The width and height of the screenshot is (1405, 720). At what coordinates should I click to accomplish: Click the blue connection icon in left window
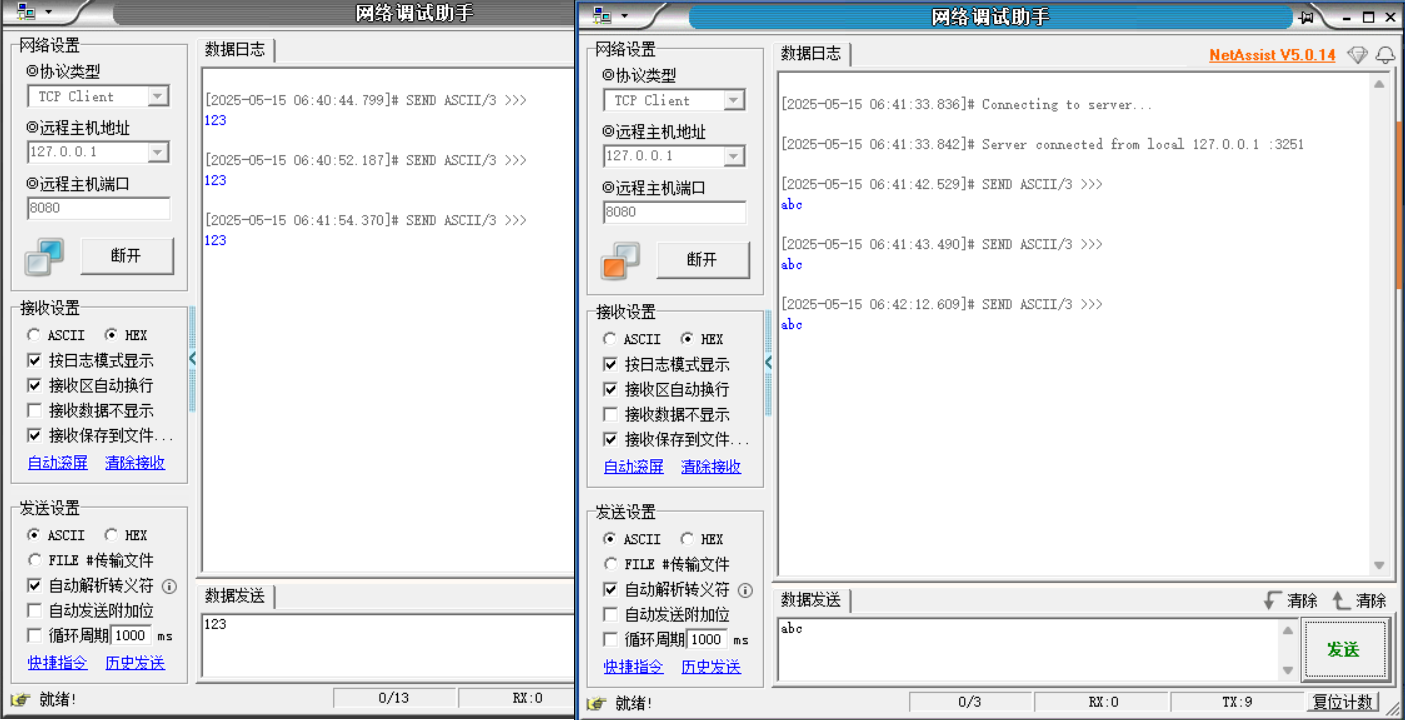coord(45,256)
